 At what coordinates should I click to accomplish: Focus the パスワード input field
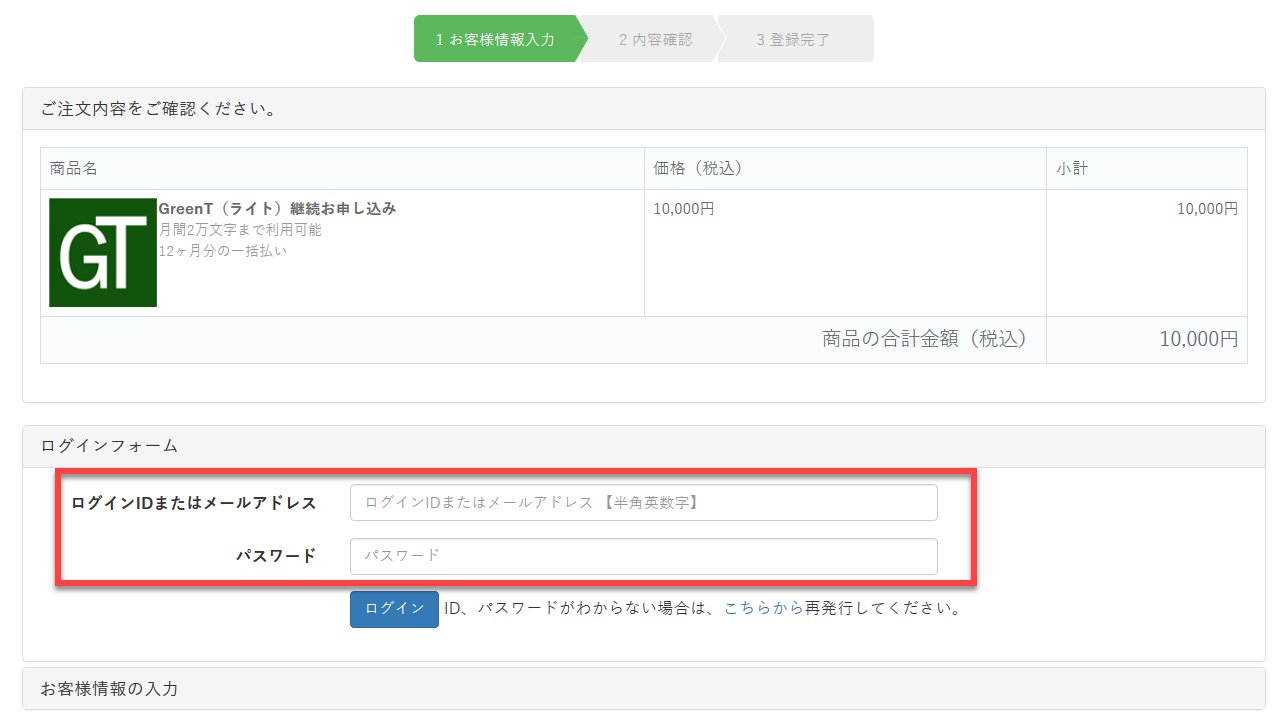click(x=643, y=556)
